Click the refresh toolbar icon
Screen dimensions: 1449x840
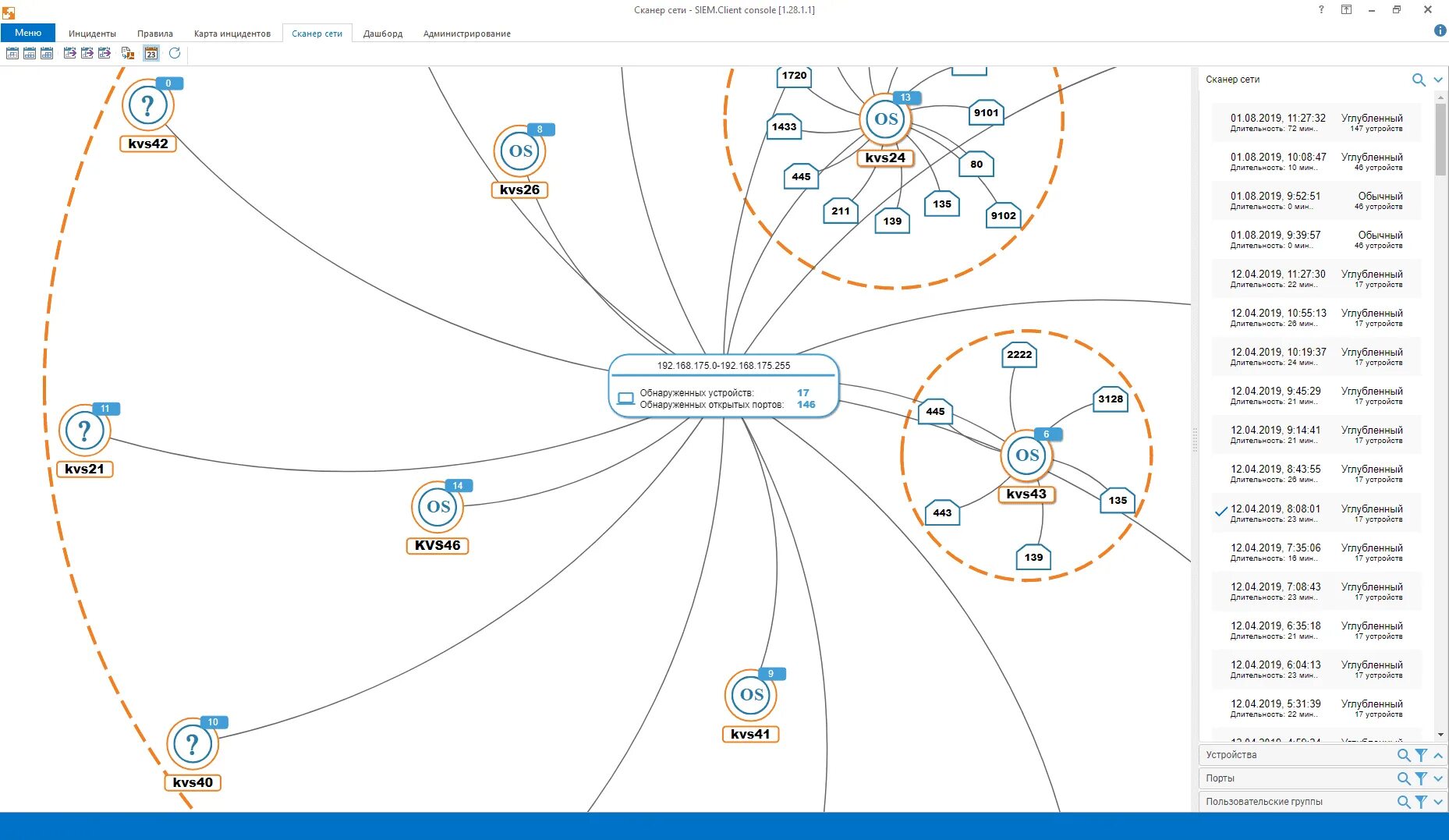click(175, 53)
